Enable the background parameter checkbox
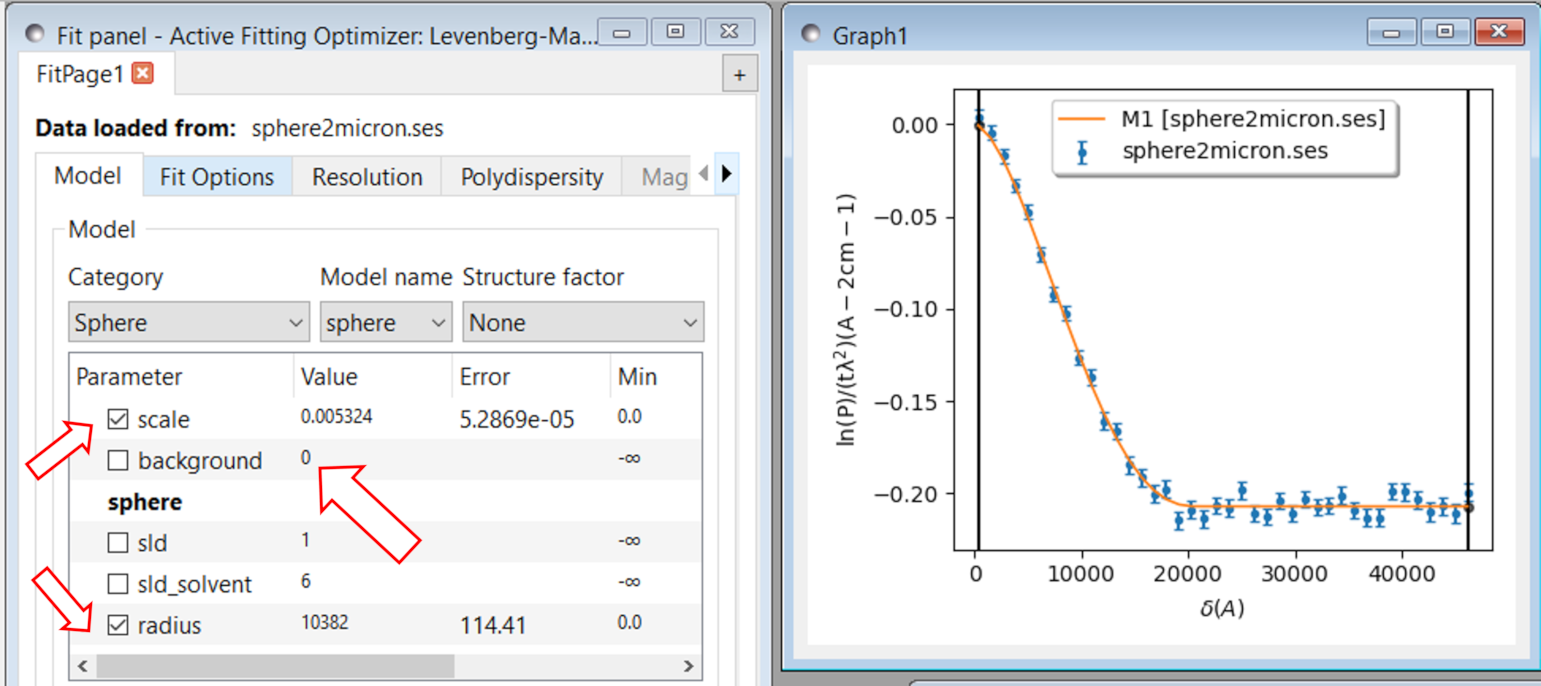1541x686 pixels. click(x=118, y=461)
